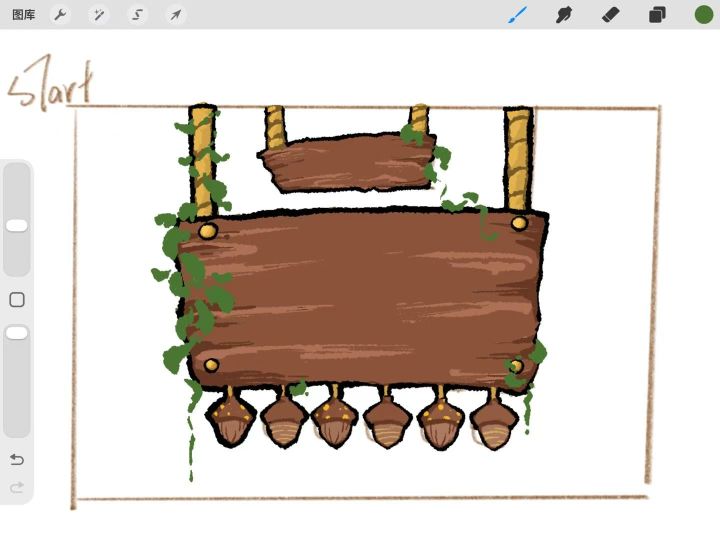Select the Brush tool
This screenshot has width=720, height=540.
(x=518, y=15)
